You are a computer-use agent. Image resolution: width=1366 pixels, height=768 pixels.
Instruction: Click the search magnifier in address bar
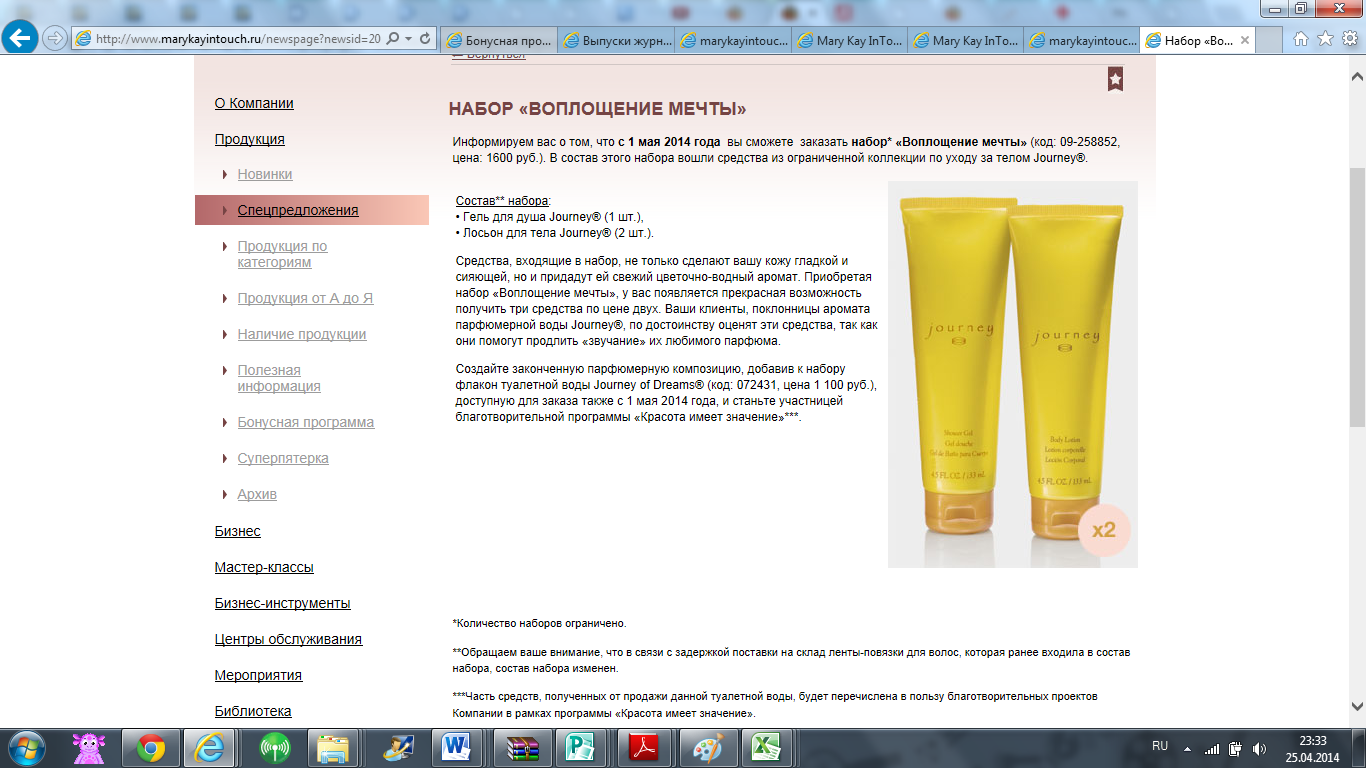click(392, 39)
